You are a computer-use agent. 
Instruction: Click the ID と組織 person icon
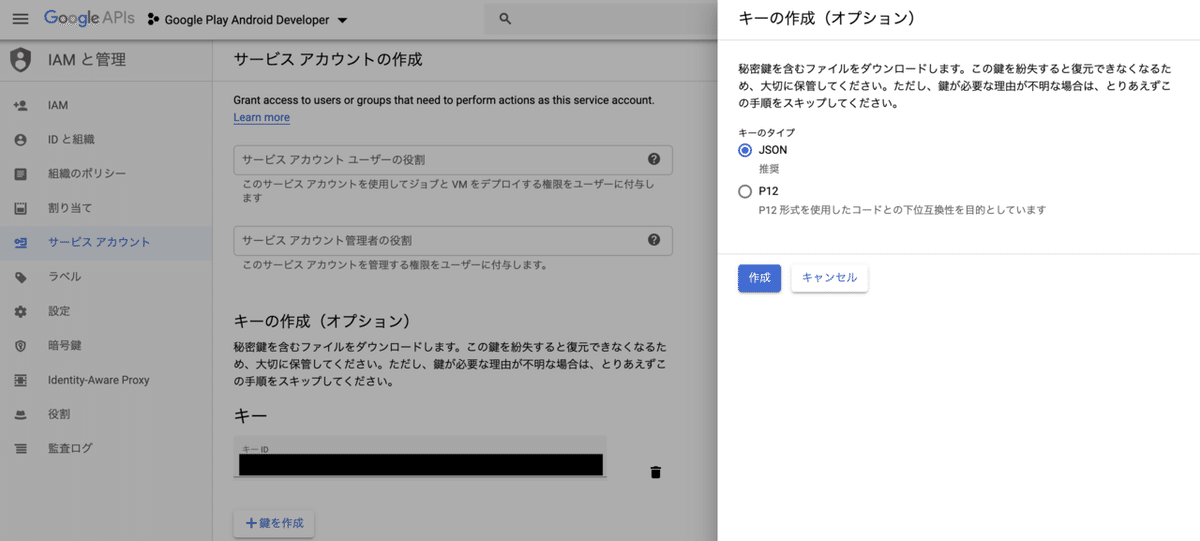[x=20, y=140]
